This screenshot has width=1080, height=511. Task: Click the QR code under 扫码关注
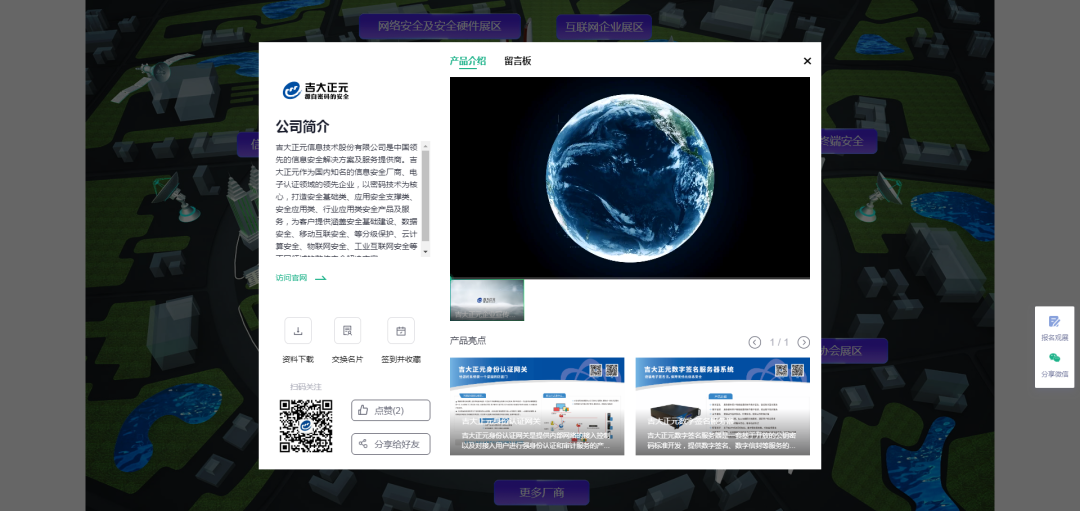[x=305, y=426]
